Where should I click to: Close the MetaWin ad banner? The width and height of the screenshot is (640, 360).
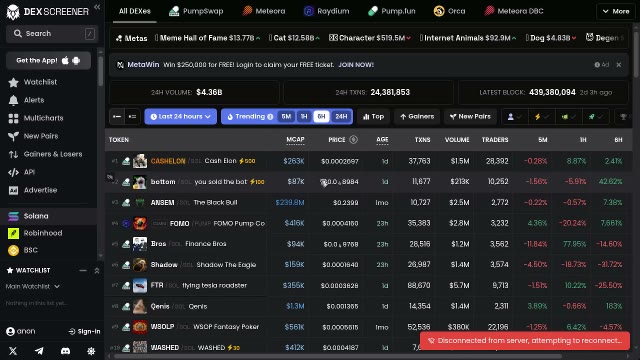[619, 64]
